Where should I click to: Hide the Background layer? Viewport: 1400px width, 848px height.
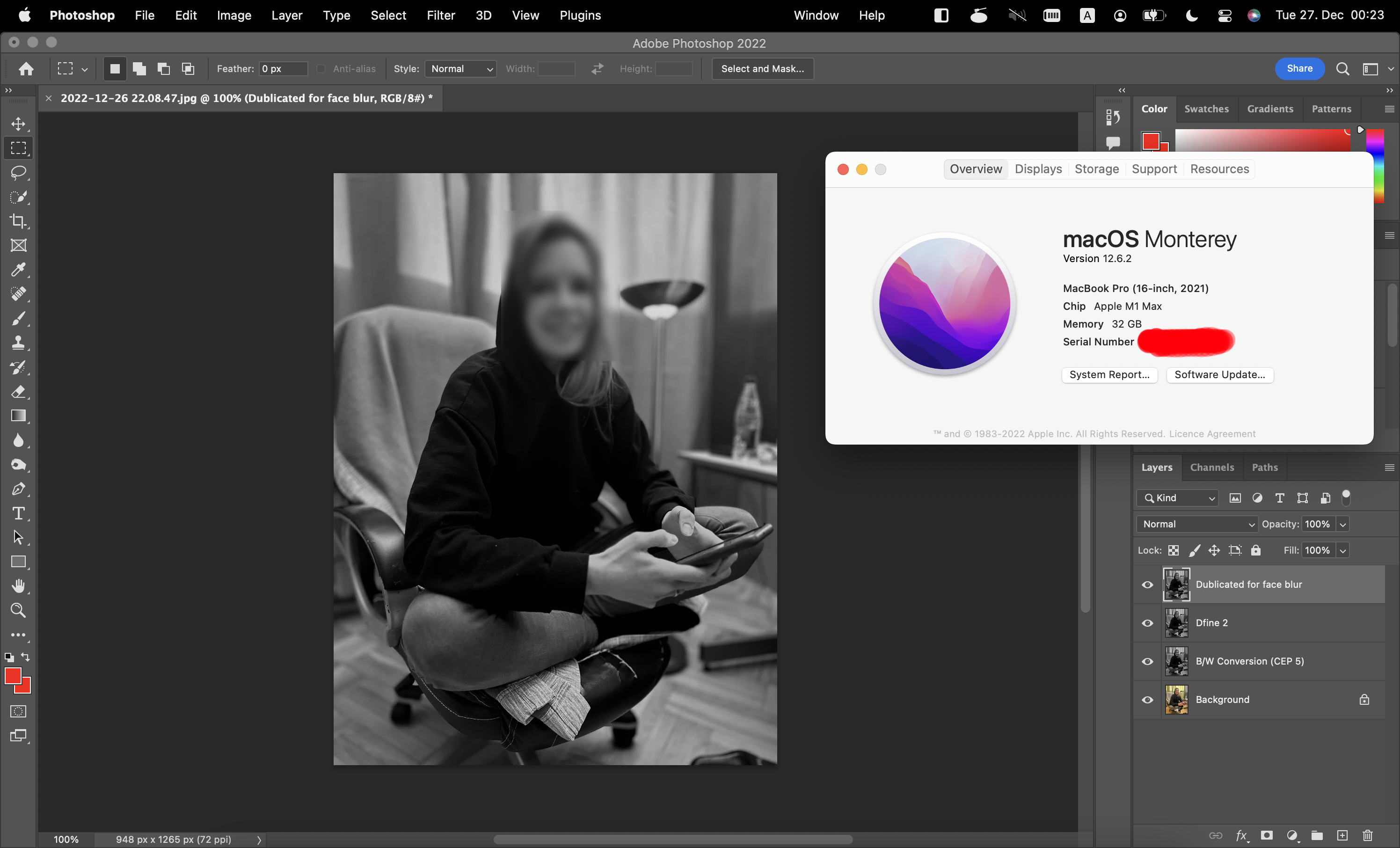click(1147, 700)
